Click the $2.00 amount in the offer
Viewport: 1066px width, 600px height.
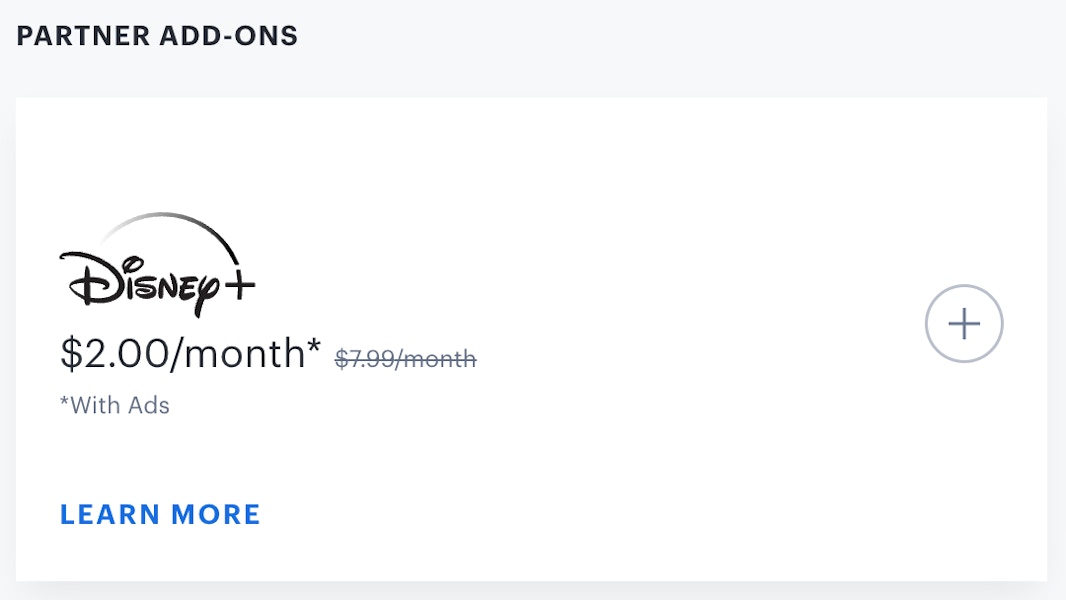[114, 353]
